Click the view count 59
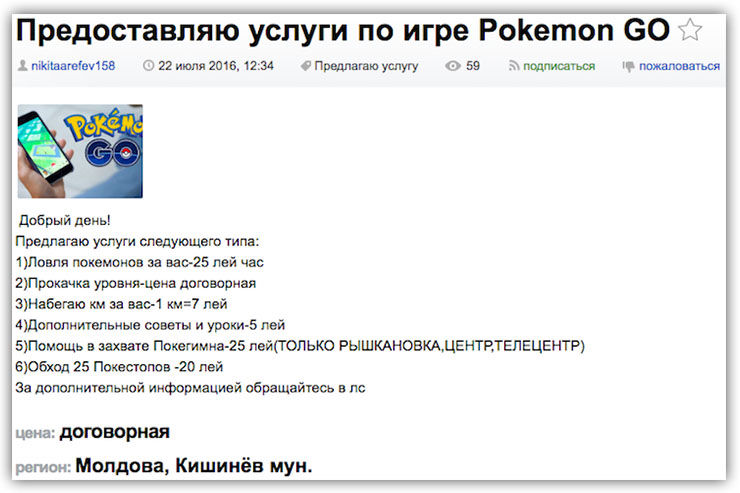 tap(473, 66)
